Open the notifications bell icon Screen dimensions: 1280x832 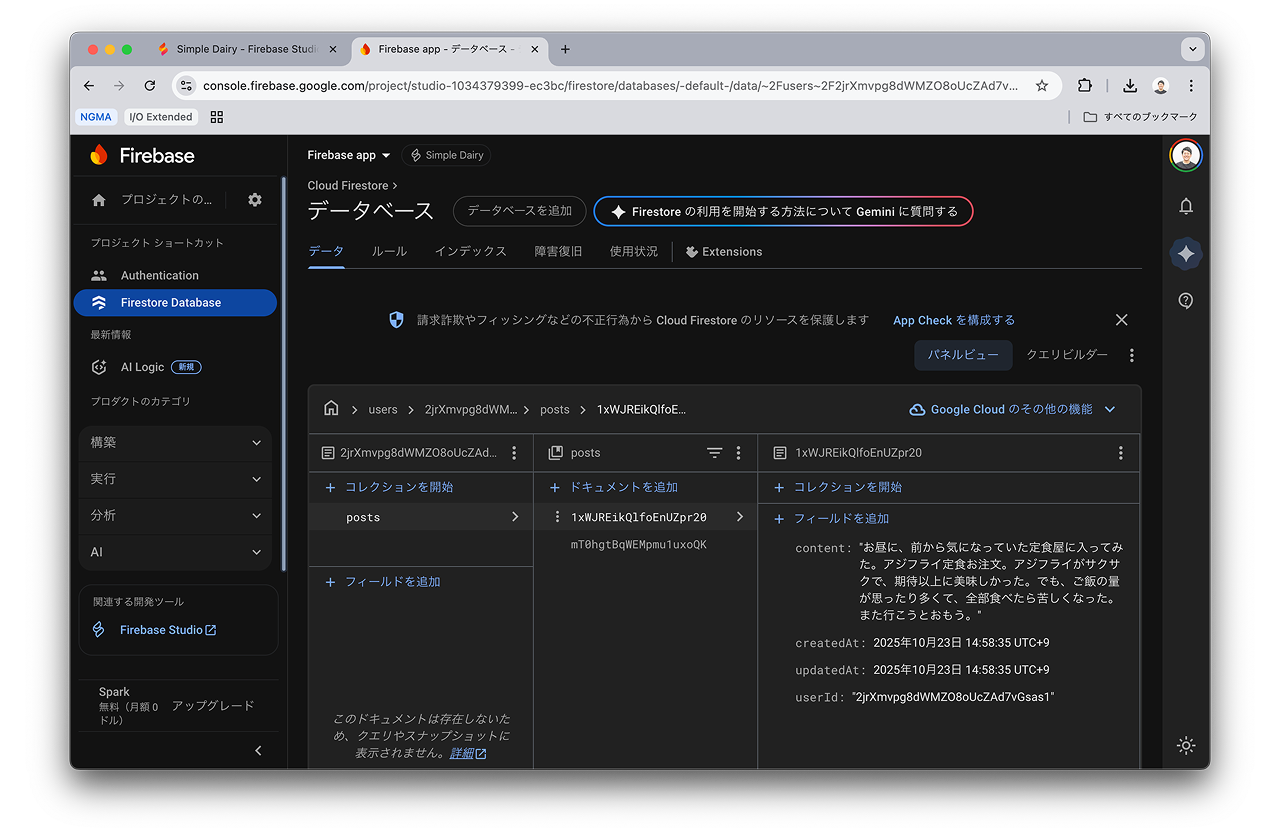pyautogui.click(x=1186, y=206)
